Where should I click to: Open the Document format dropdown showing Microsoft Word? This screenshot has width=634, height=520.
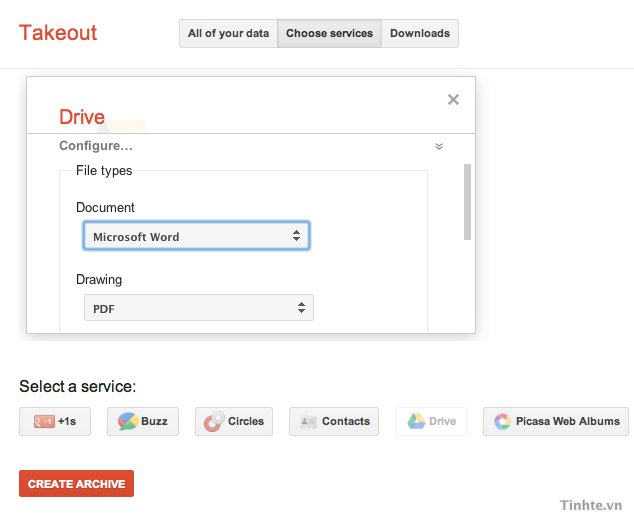click(x=197, y=236)
